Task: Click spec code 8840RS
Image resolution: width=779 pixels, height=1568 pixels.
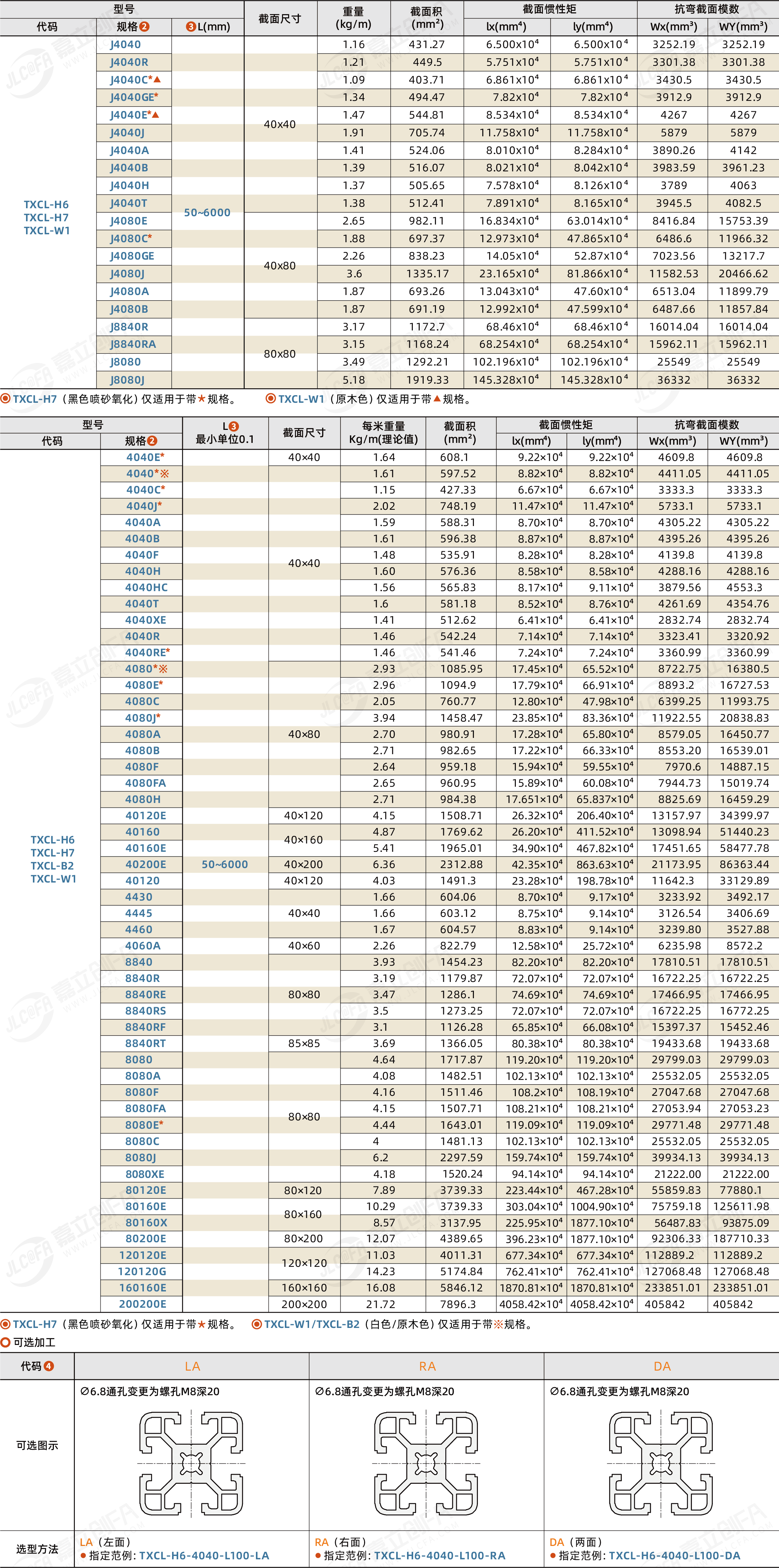Action: point(145,1011)
